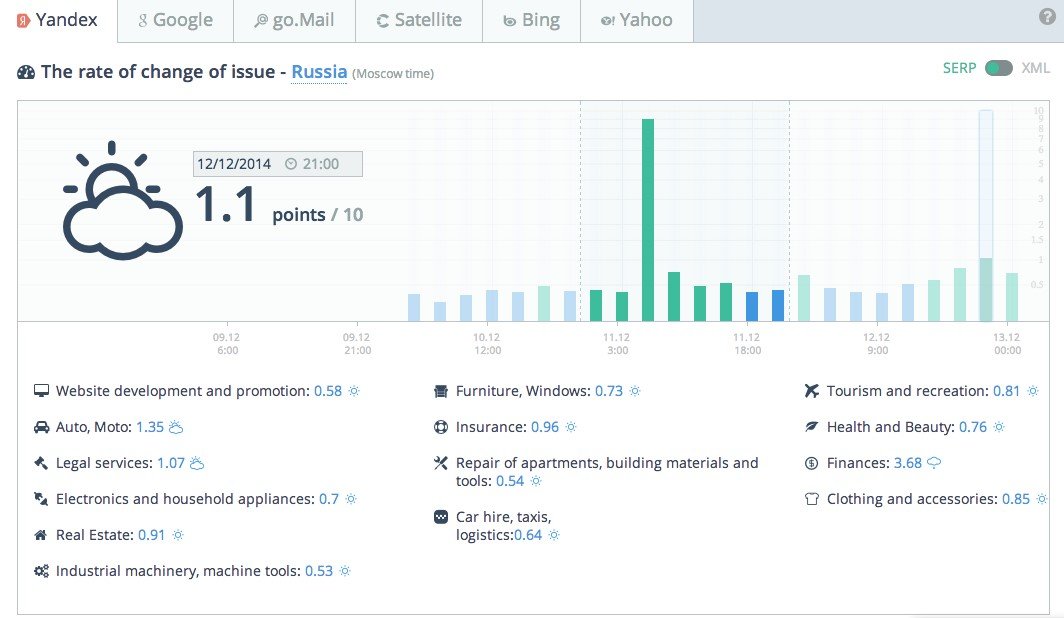Viewport: 1064px width, 618px height.
Task: Click the Furniture, Windows value 0.73
Action: click(x=609, y=391)
